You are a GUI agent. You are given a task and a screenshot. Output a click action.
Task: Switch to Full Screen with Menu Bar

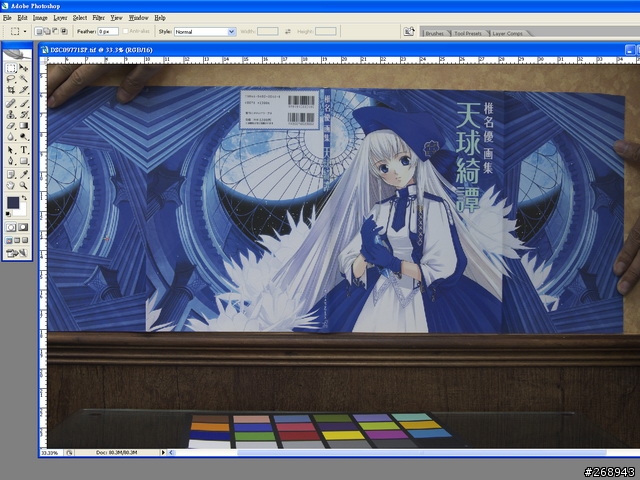(17, 240)
